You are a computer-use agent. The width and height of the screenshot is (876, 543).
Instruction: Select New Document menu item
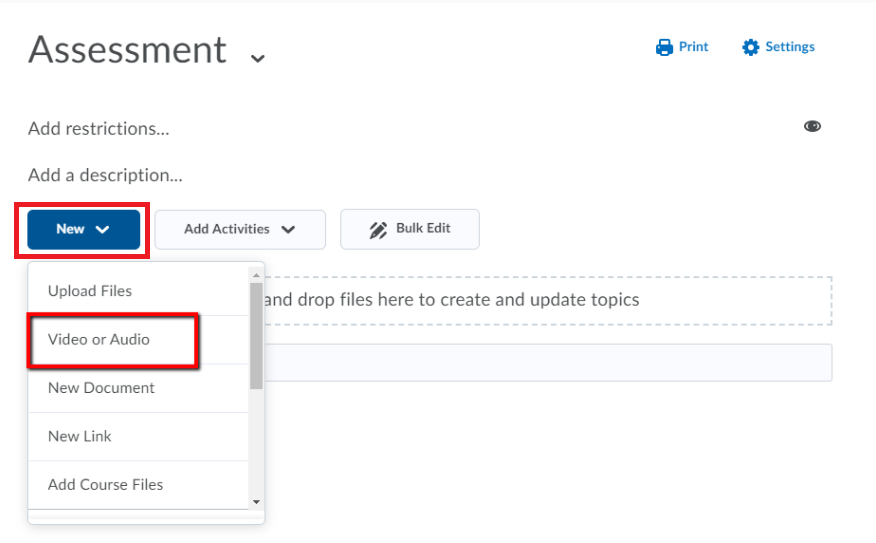(x=138, y=388)
